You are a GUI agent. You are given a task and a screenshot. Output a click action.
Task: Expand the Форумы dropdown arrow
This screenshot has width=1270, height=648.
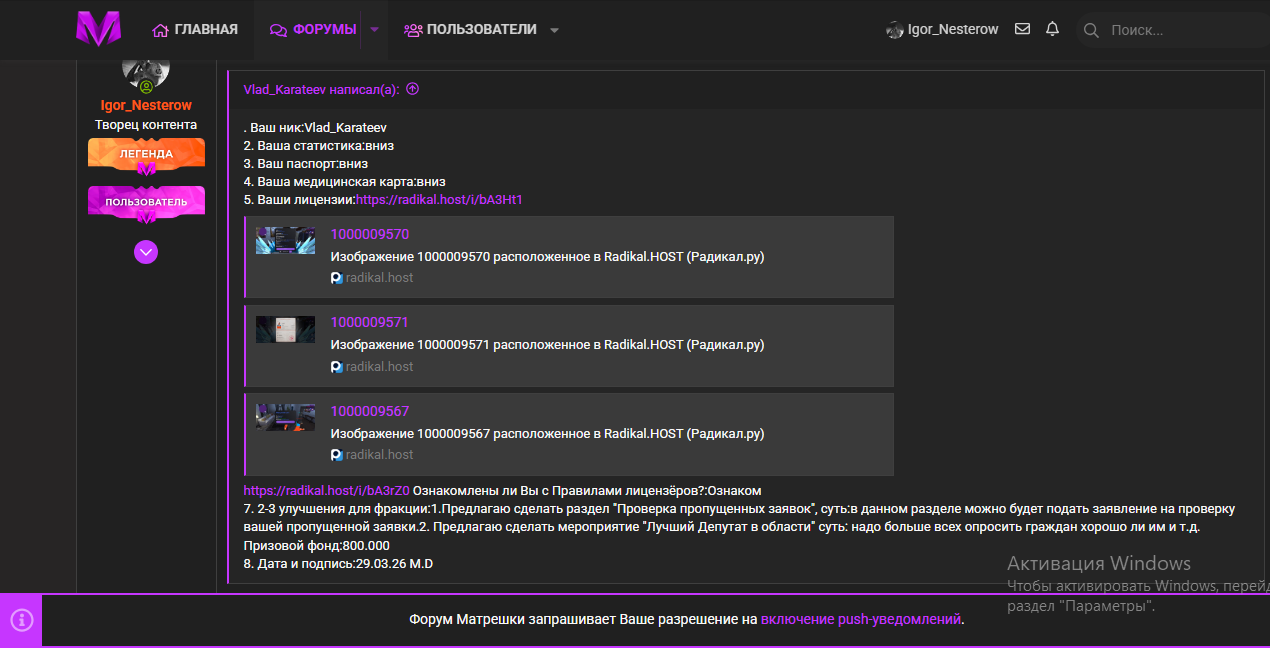click(x=375, y=30)
